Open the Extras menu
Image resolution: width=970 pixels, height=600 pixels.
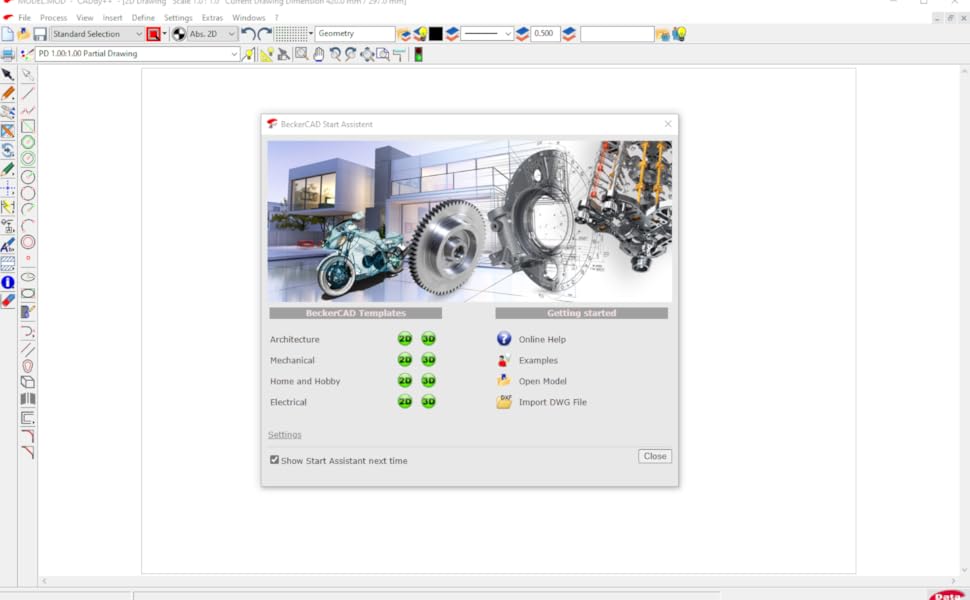212,18
